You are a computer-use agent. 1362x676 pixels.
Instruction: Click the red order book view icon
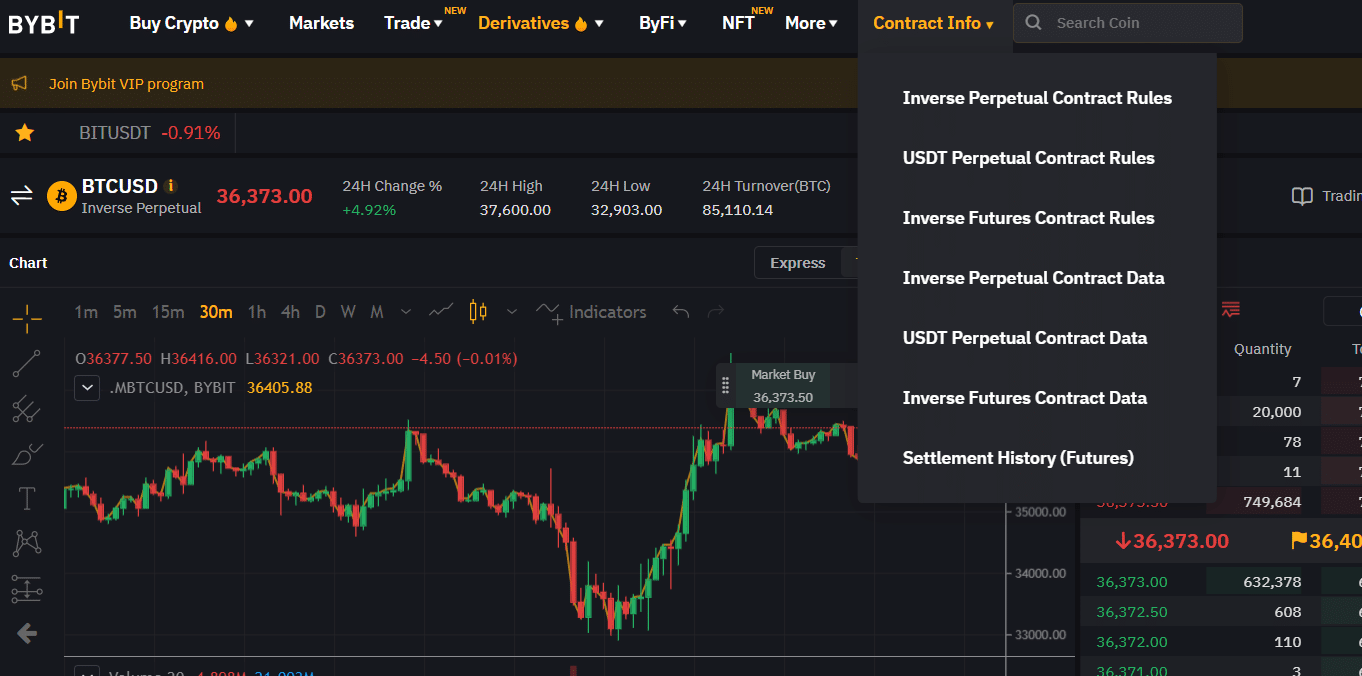coord(1231,310)
